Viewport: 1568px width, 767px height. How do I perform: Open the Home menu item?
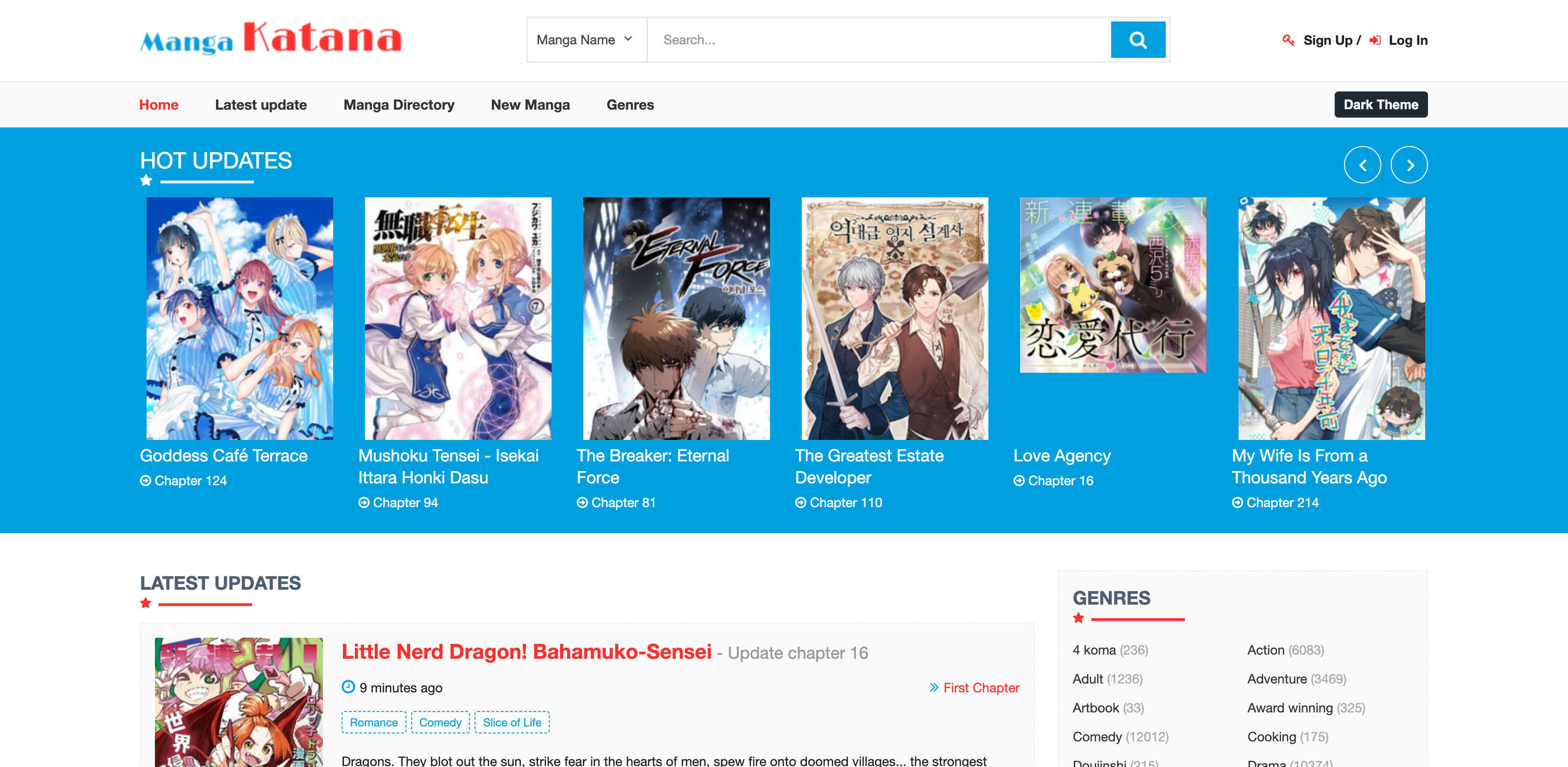pyautogui.click(x=159, y=105)
